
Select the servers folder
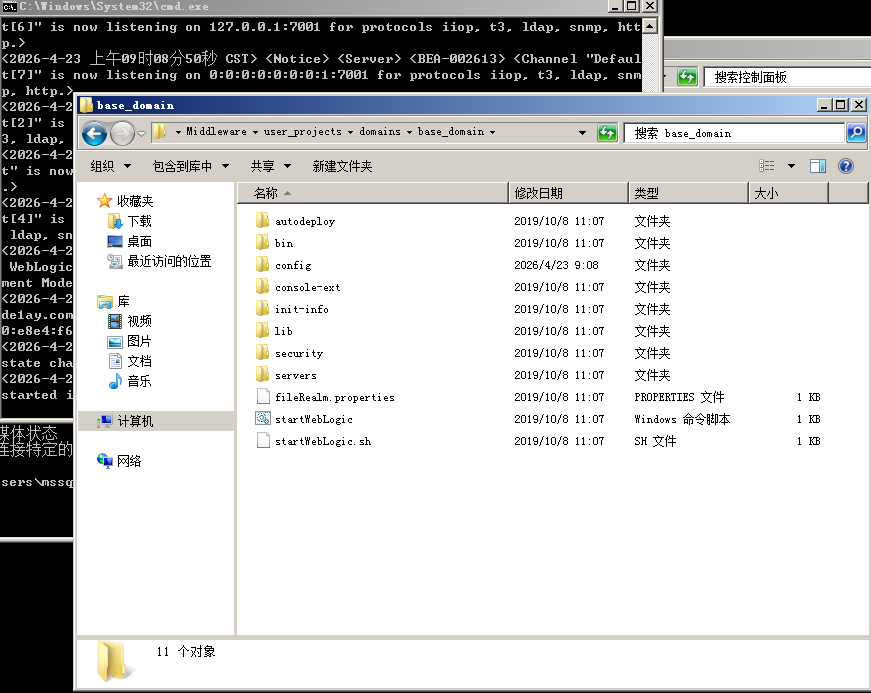click(x=295, y=375)
